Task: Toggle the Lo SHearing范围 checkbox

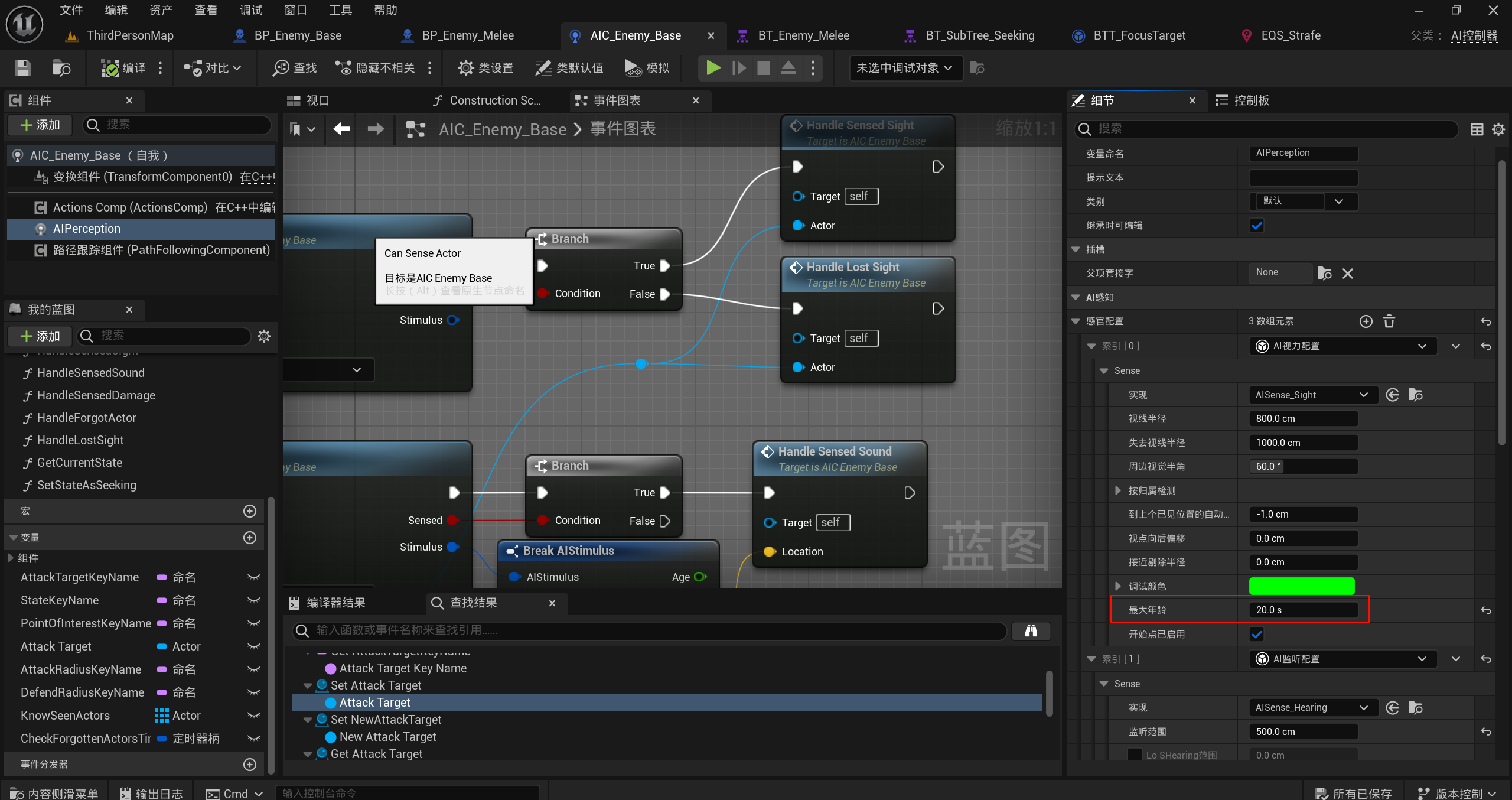Action: [1135, 755]
